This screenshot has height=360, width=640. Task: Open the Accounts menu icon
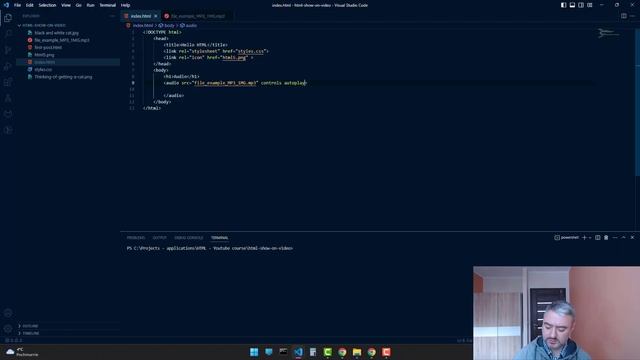tap(8, 313)
